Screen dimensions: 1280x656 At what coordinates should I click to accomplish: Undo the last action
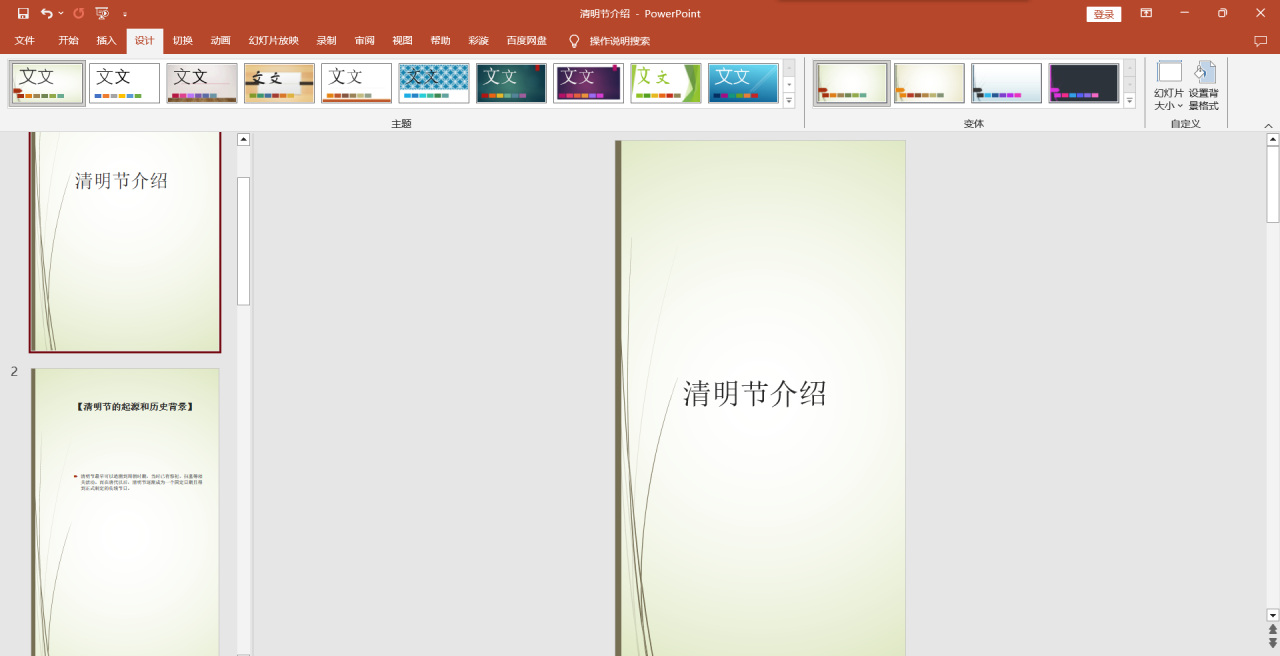click(47, 13)
